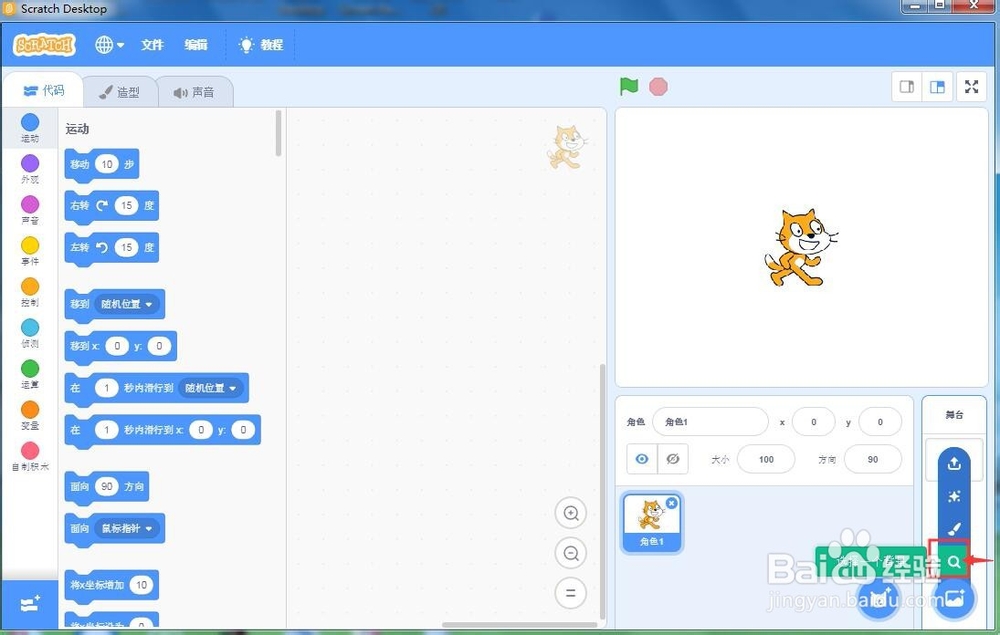Image resolution: width=1000 pixels, height=635 pixels.
Task: Click the 大小 size field 100
Action: coord(766,459)
